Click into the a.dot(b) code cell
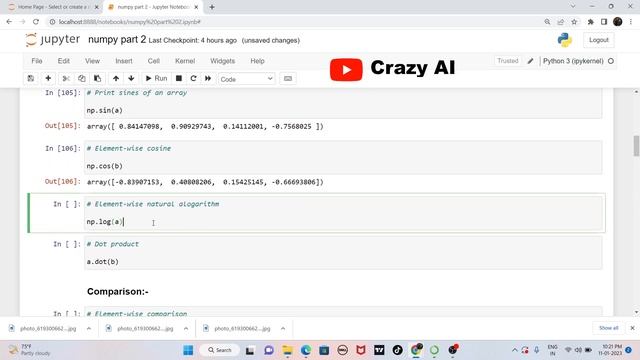Screen dimensions: 640x360 coord(343,253)
